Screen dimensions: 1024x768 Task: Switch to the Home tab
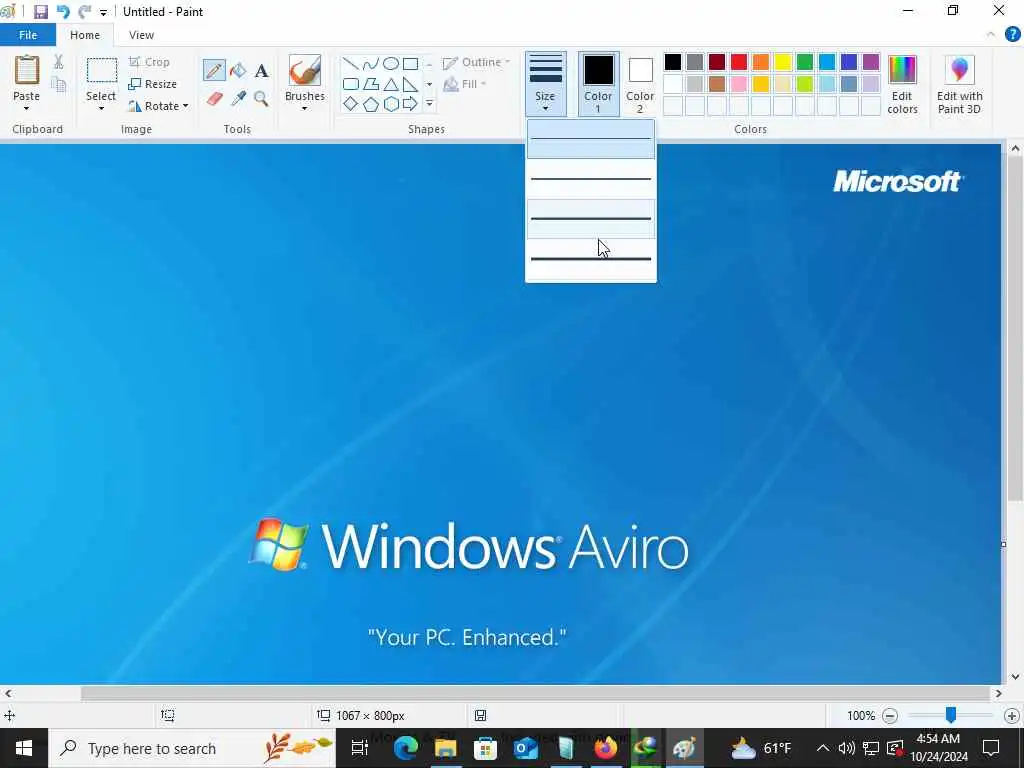pyautogui.click(x=85, y=35)
